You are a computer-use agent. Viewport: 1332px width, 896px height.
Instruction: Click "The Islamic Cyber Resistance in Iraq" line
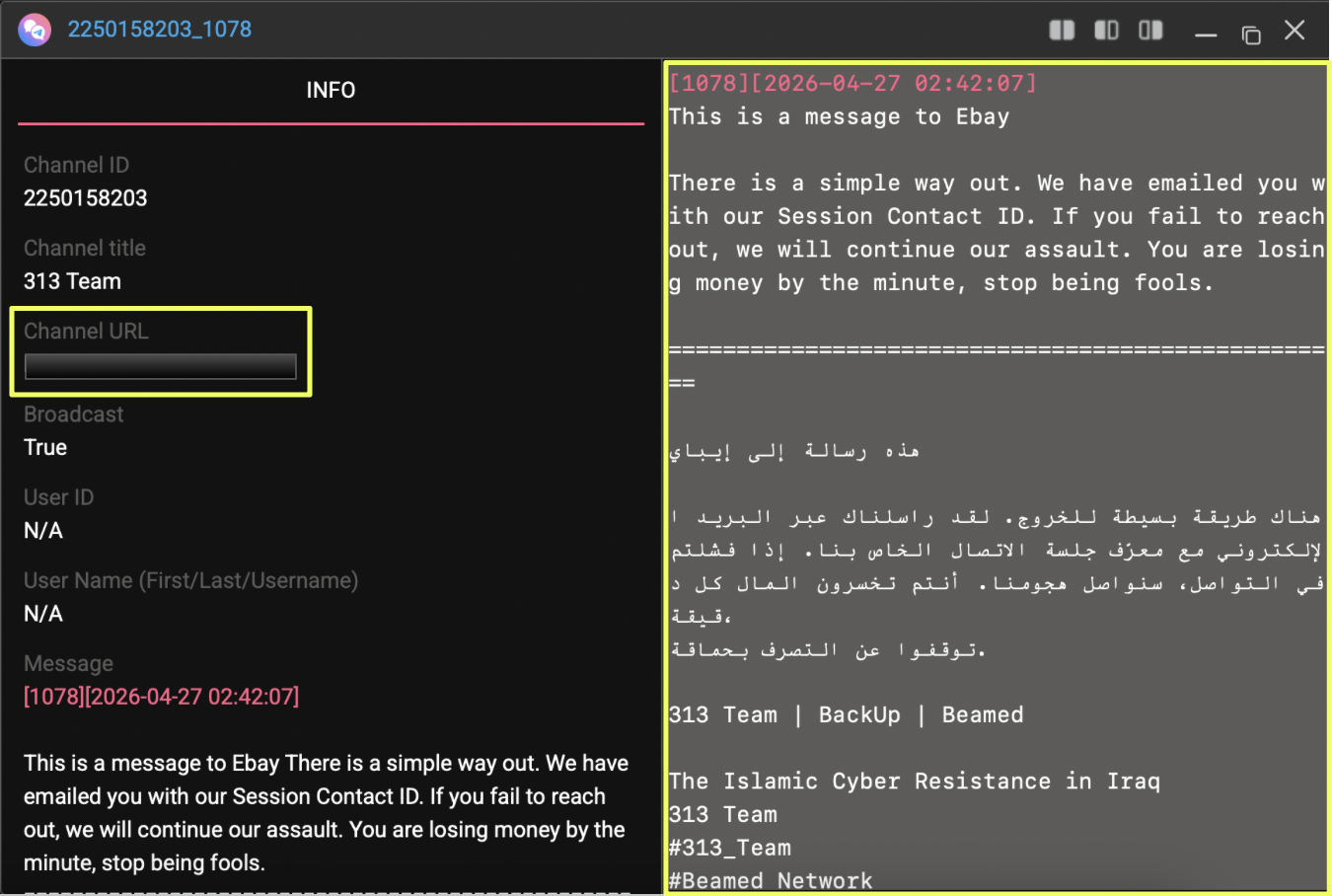pos(915,782)
